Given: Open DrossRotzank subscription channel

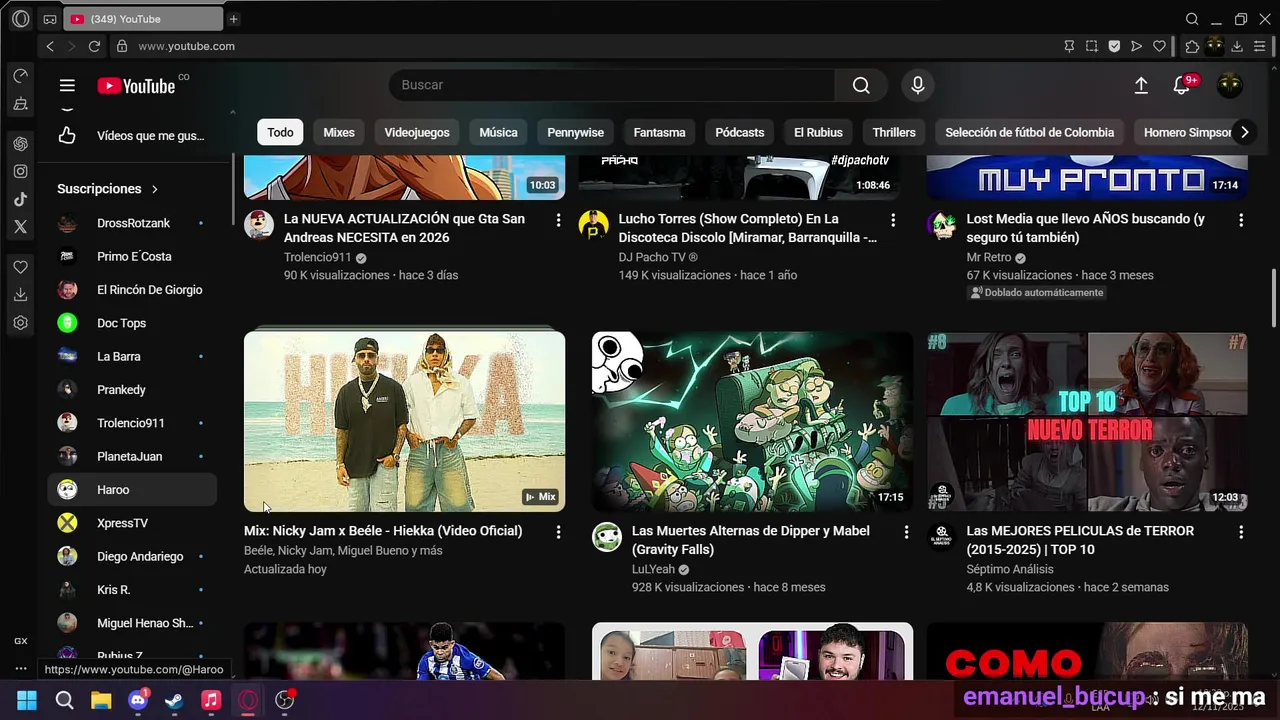Looking at the screenshot, I should (x=132, y=223).
